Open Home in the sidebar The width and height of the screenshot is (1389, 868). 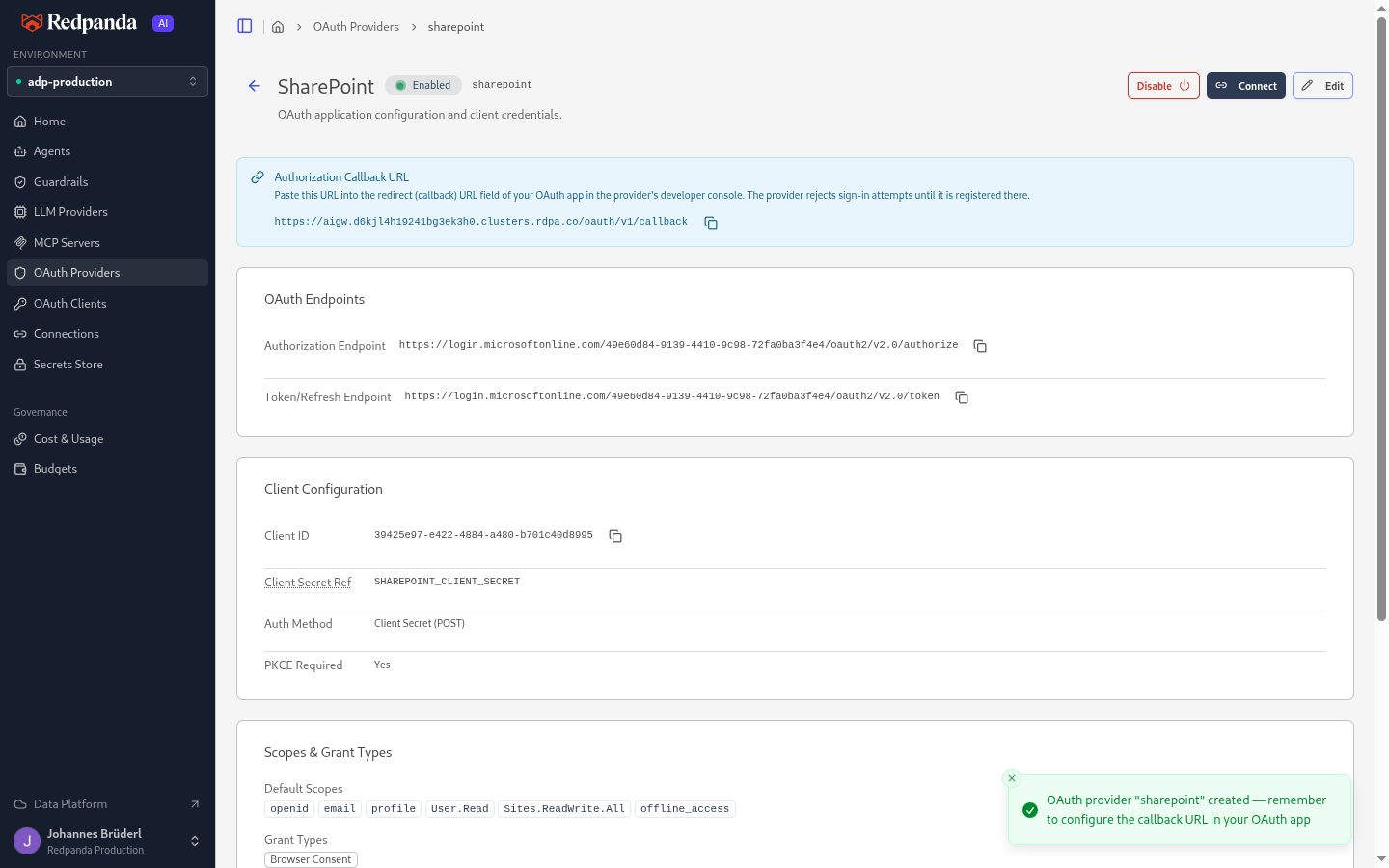(107, 122)
